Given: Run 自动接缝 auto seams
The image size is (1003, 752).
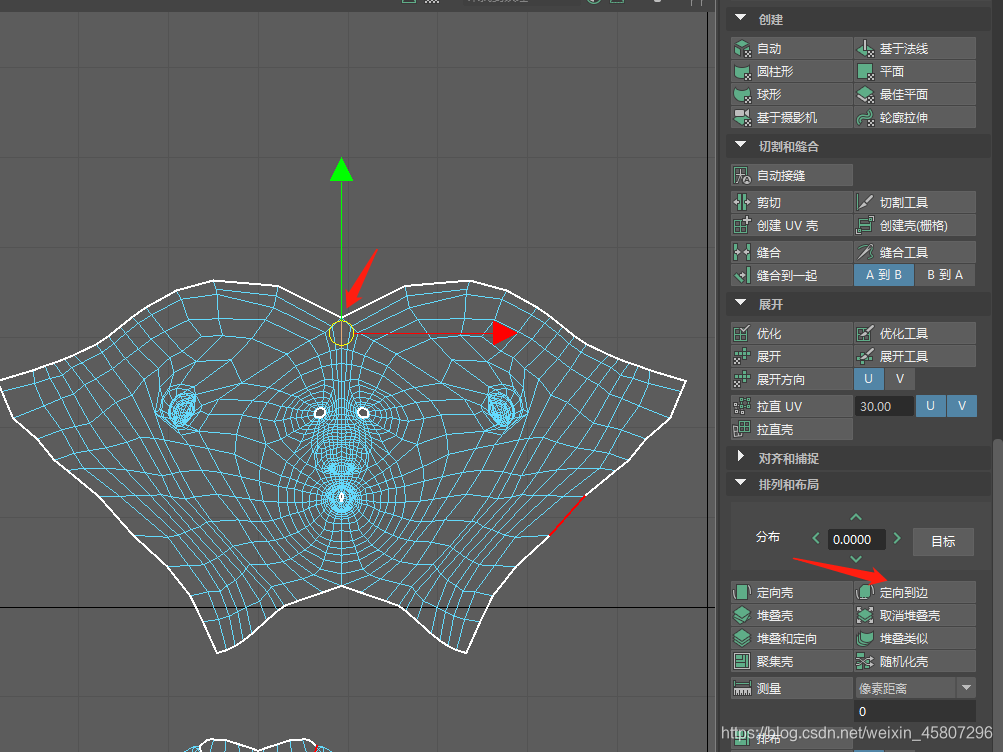Looking at the screenshot, I should (x=792, y=175).
